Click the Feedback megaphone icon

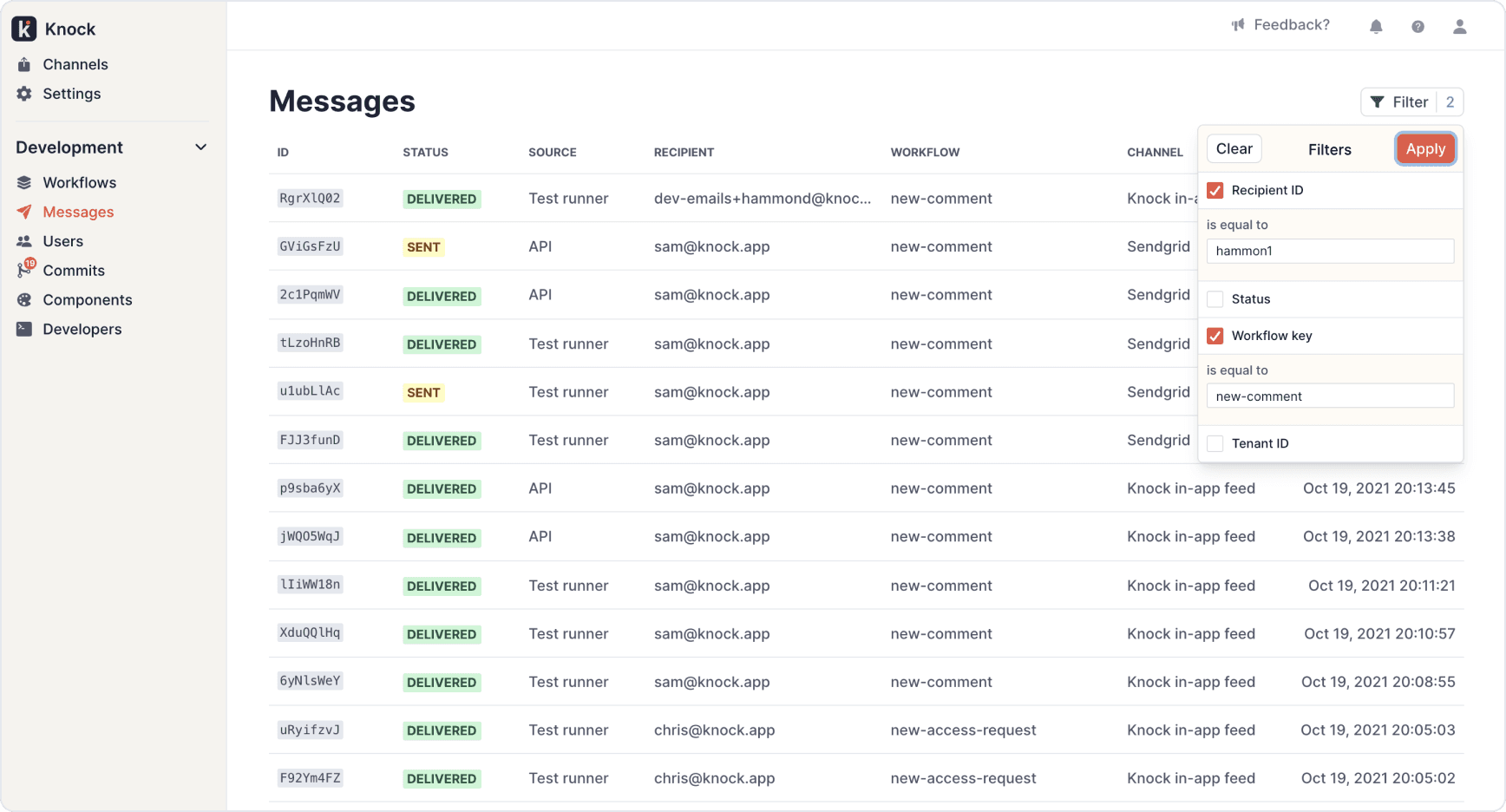pyautogui.click(x=1238, y=25)
